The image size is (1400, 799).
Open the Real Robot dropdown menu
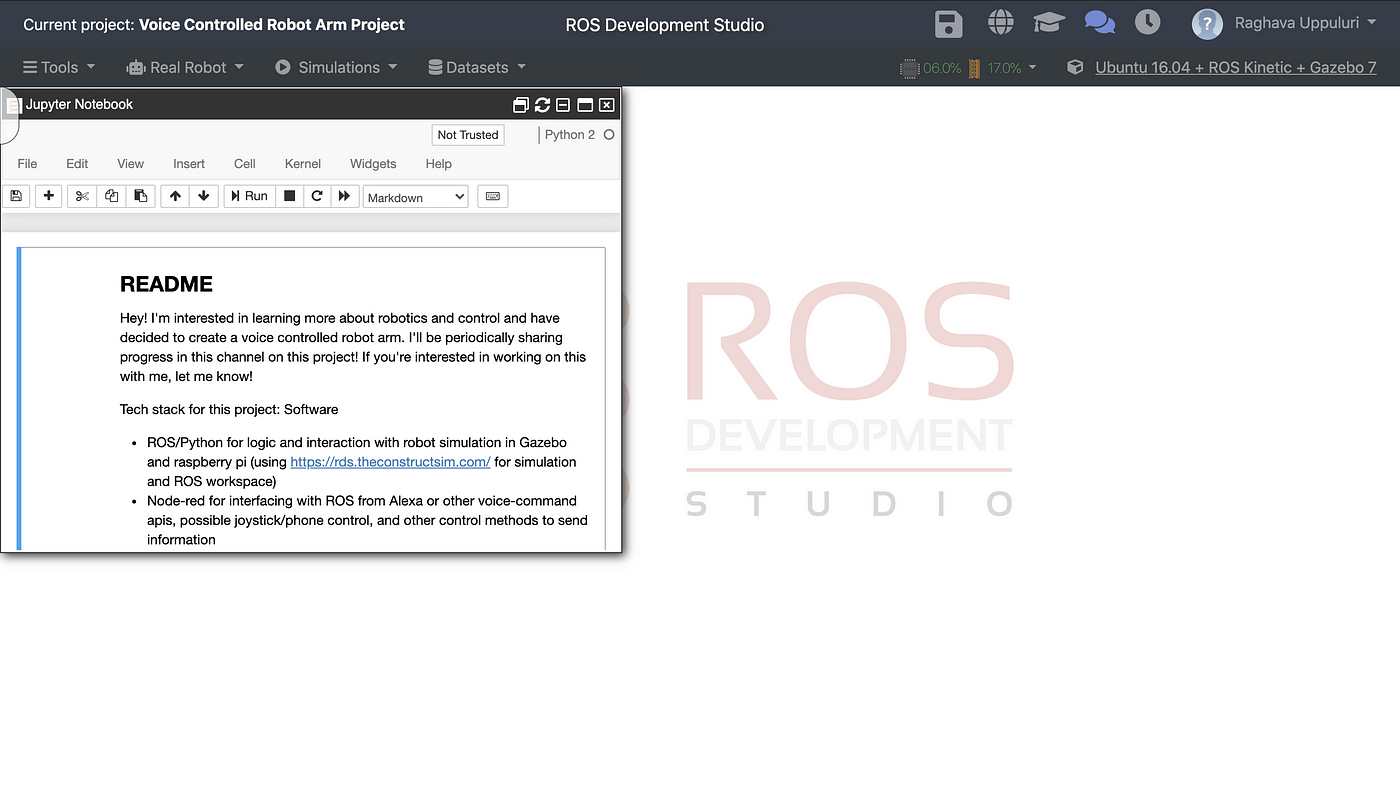185,67
